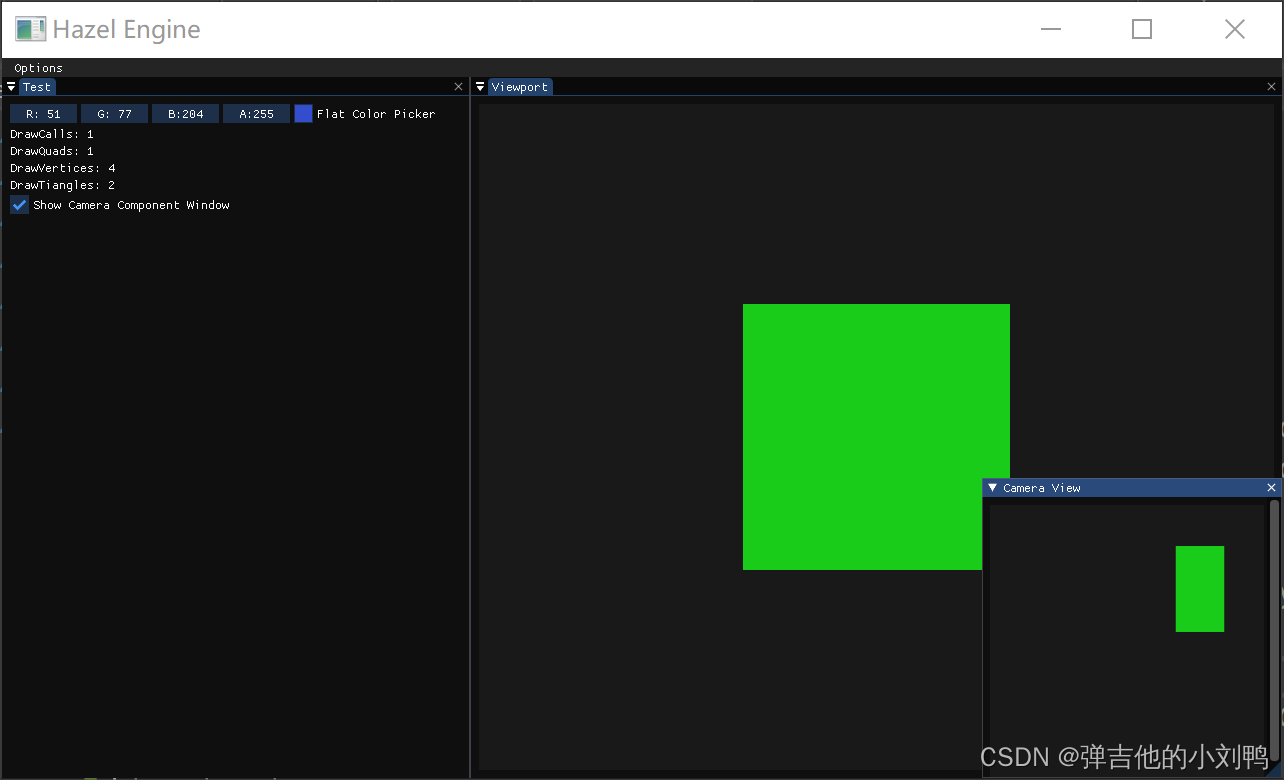Click the G: 77 color field

click(x=114, y=114)
